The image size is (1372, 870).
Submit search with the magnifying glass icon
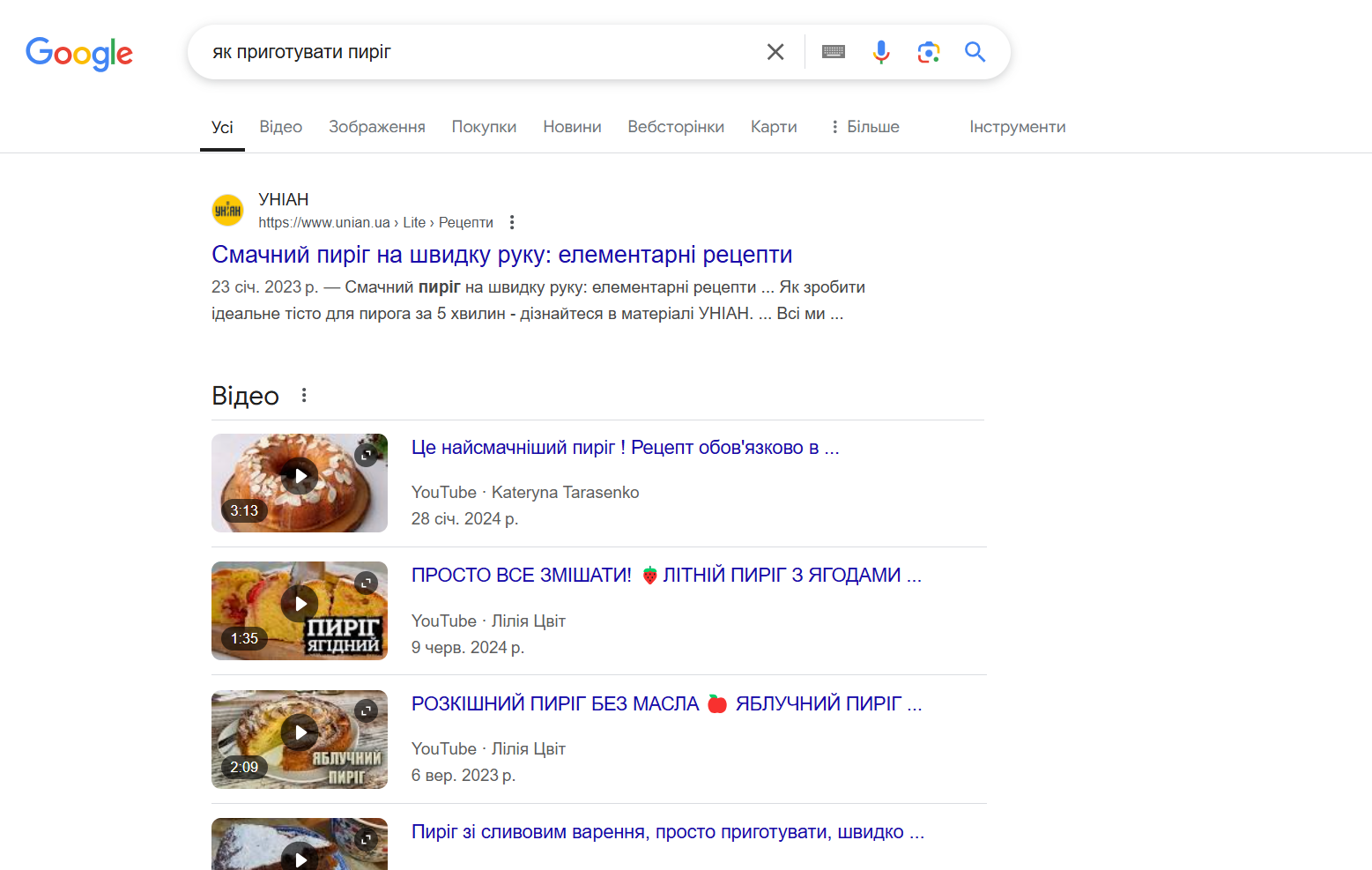tap(975, 52)
